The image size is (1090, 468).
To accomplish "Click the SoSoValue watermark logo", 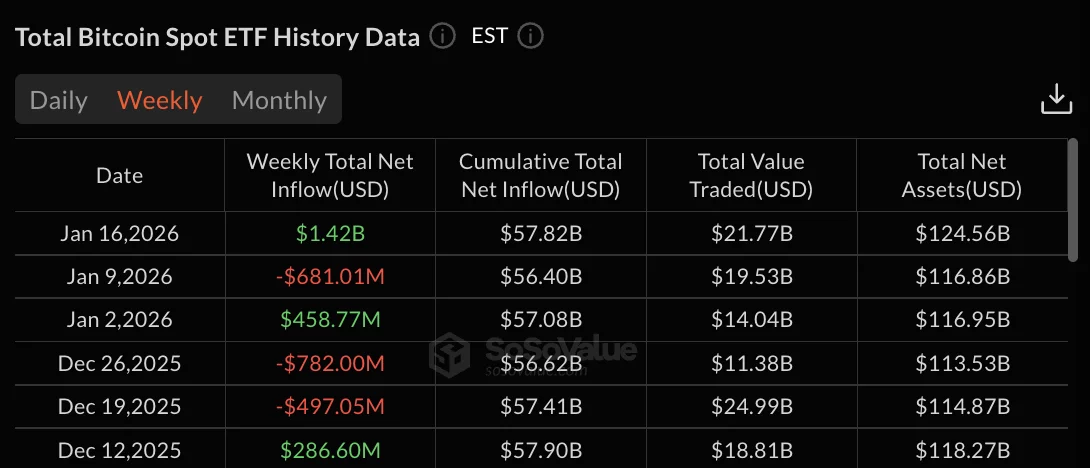I will point(534,353).
